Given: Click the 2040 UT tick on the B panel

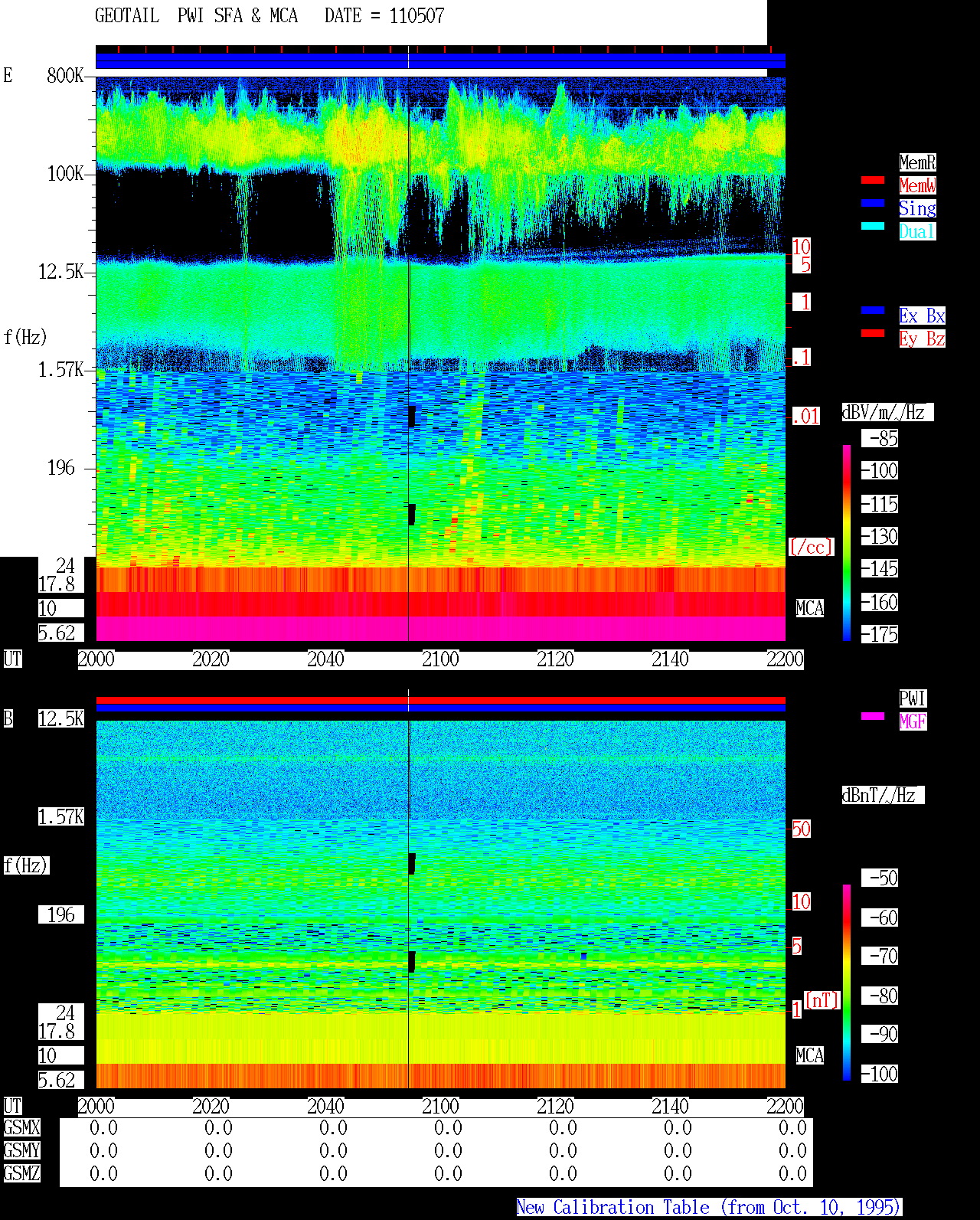Looking at the screenshot, I should 325,1107.
